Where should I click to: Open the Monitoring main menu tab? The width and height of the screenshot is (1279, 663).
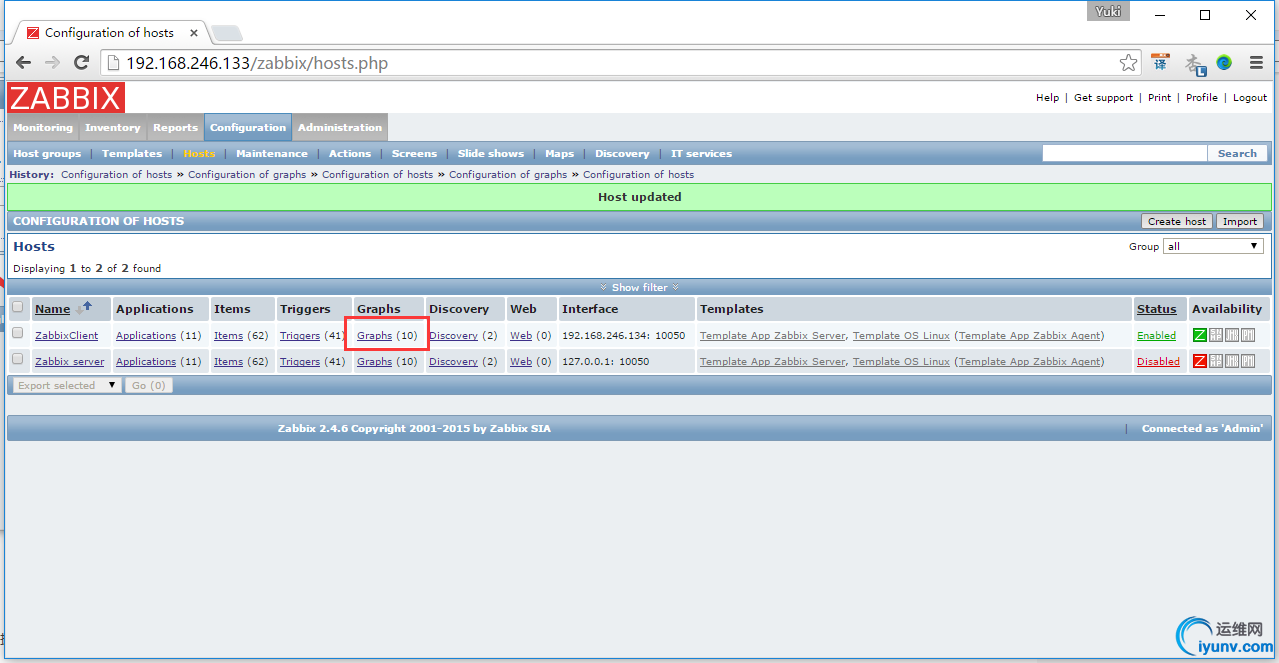pos(43,128)
